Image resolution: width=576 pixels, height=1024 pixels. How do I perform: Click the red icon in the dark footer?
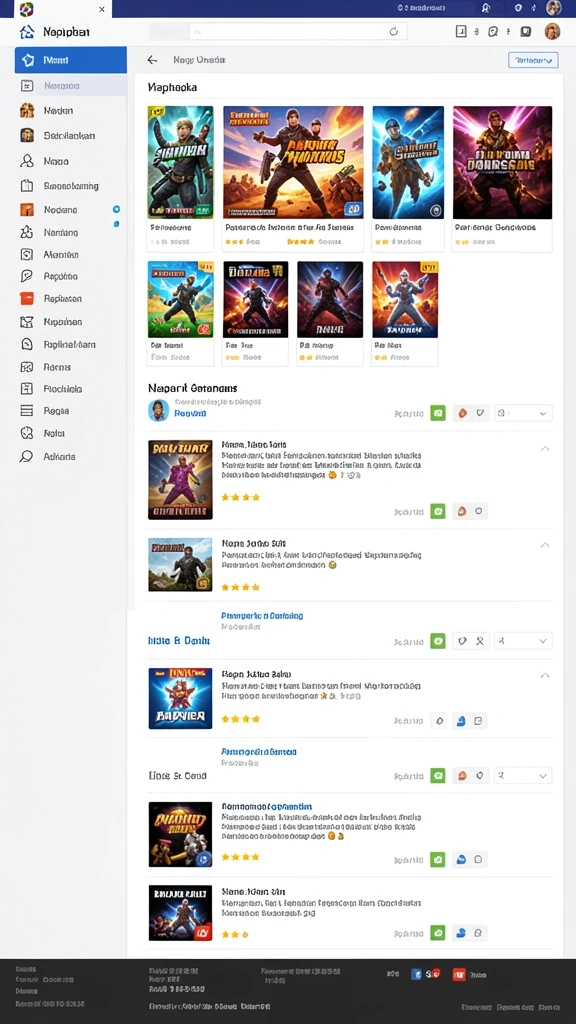[x=458, y=974]
